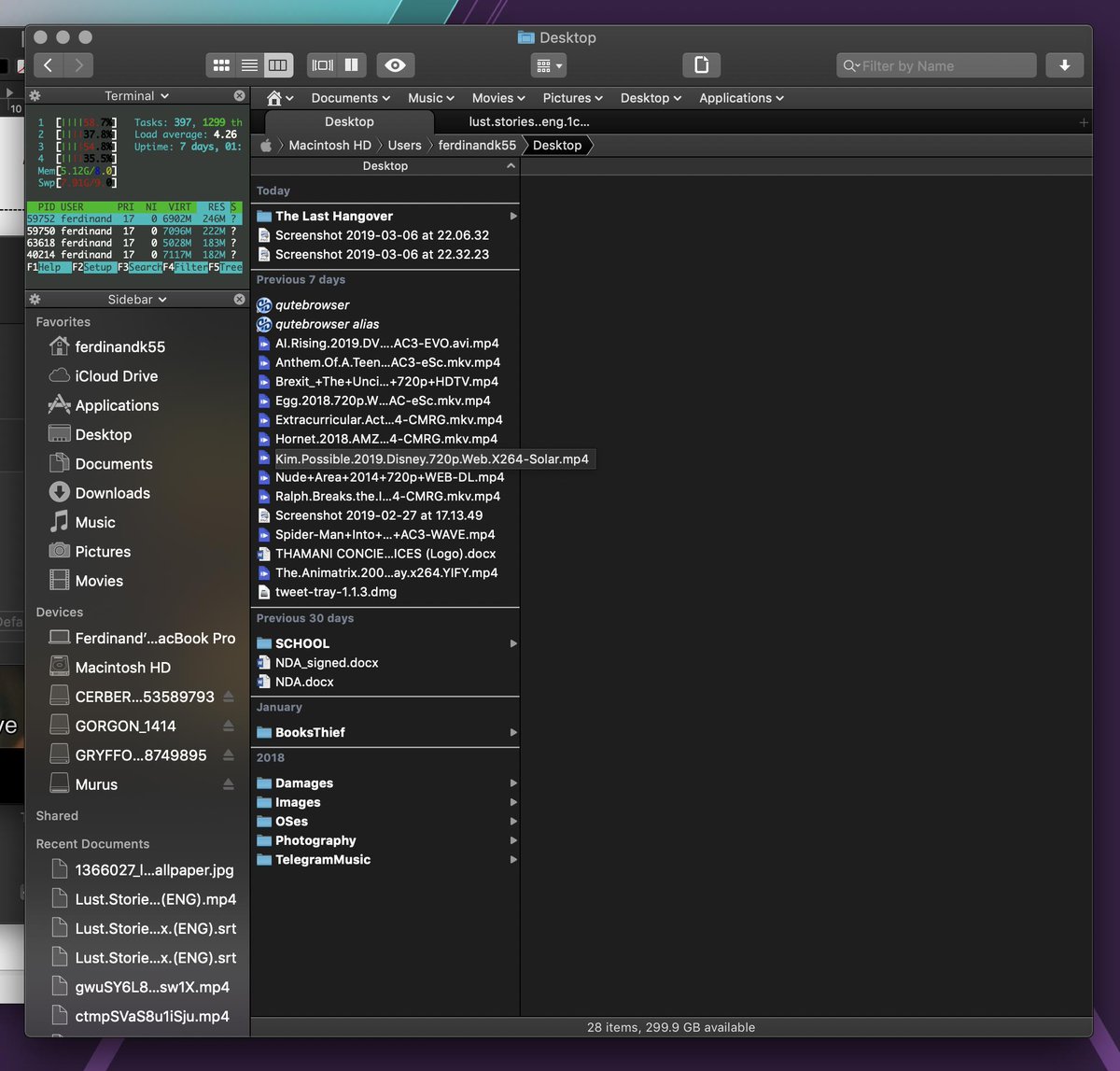The width and height of the screenshot is (1120, 1071).
Task: Go forward with the right arrow button
Action: (x=78, y=65)
